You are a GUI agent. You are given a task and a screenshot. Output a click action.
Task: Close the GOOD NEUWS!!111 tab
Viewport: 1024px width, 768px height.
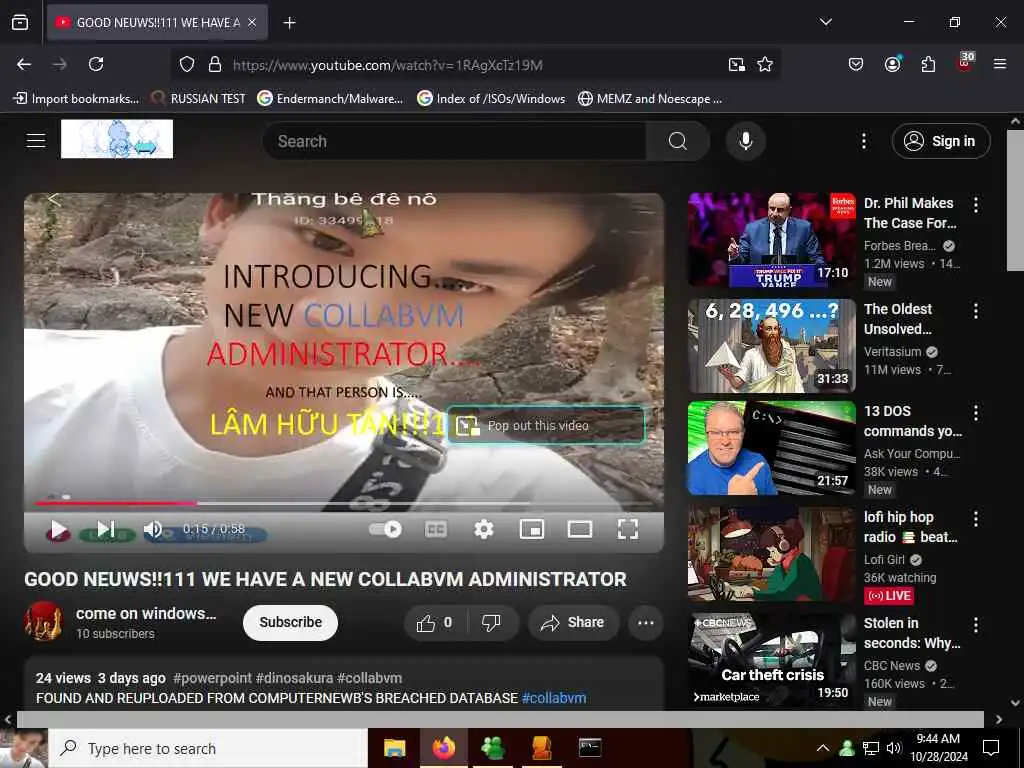pos(252,23)
